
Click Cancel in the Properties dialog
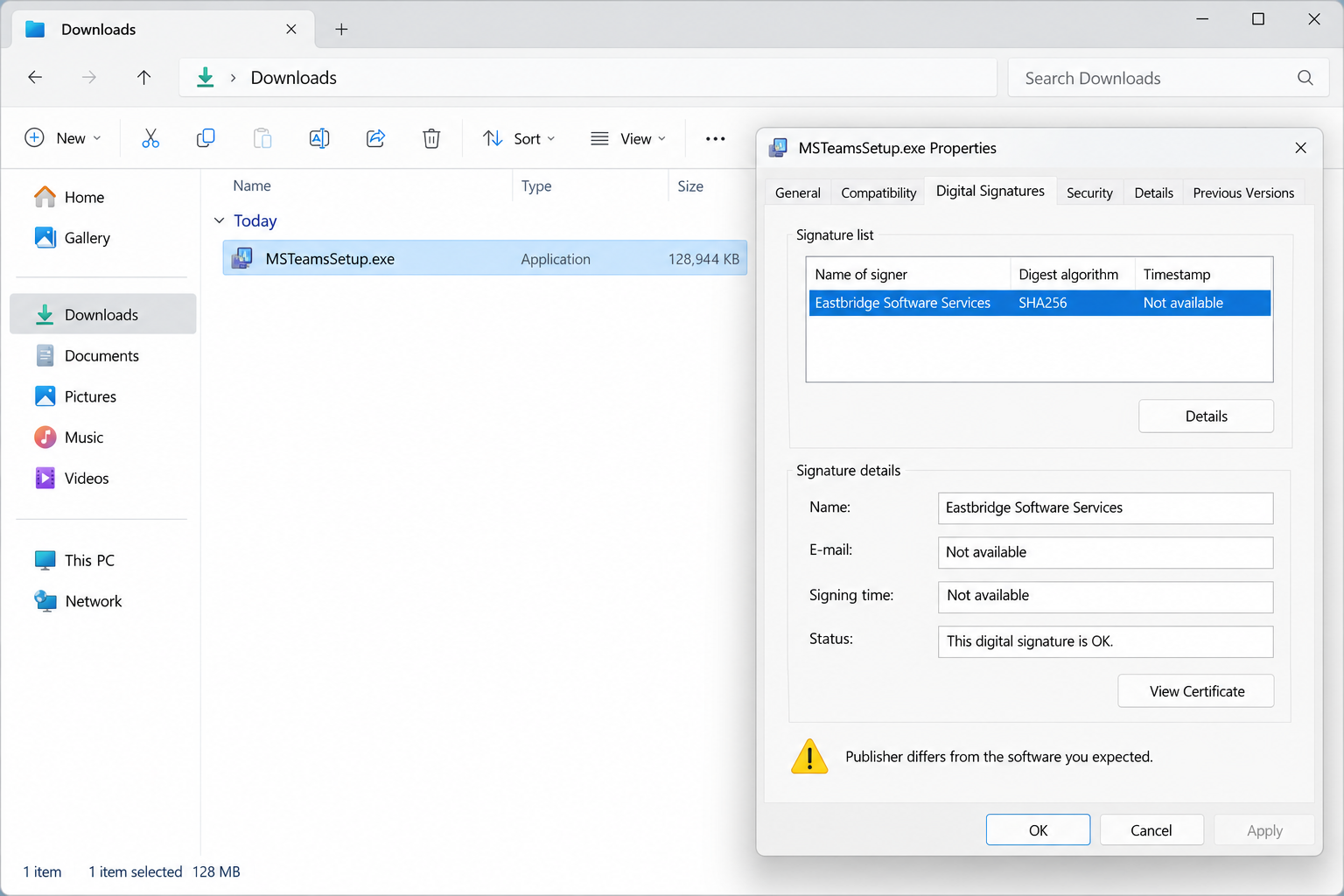tap(1151, 830)
